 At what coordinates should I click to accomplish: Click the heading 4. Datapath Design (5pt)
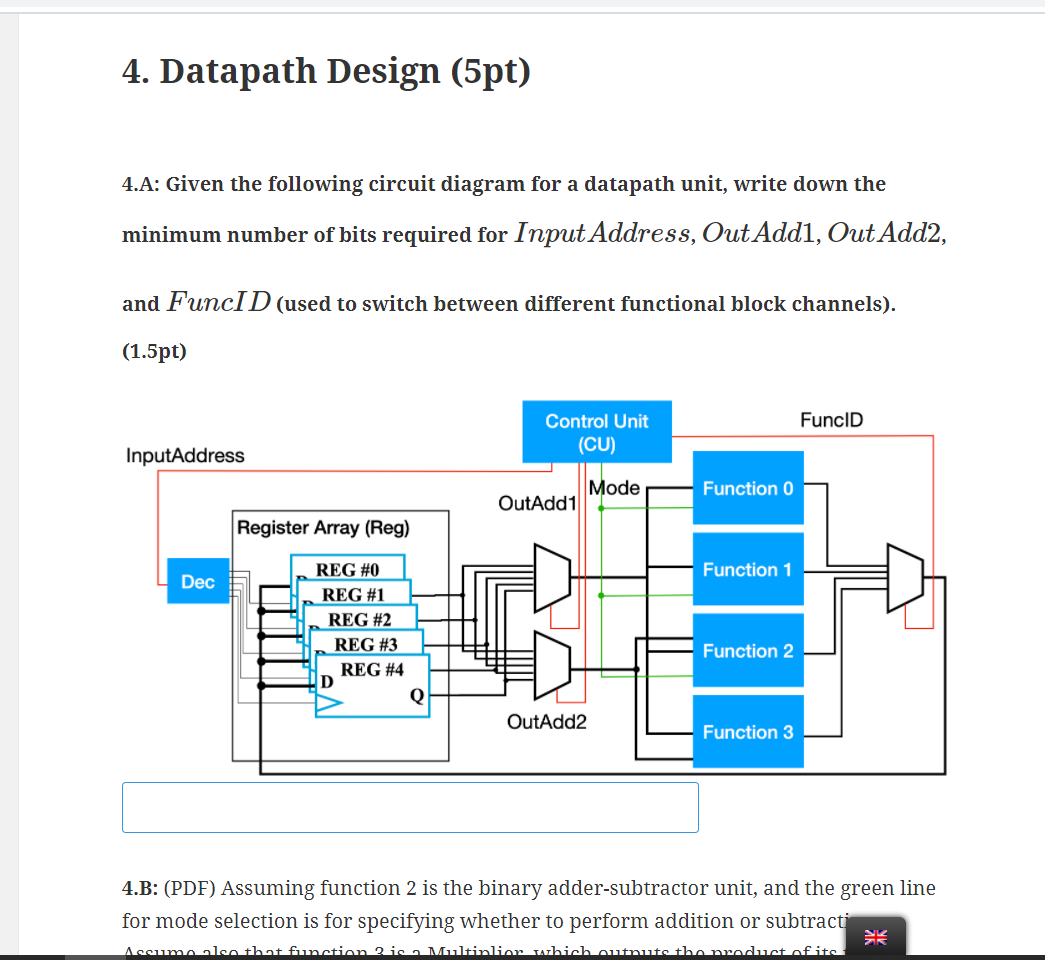[x=326, y=71]
